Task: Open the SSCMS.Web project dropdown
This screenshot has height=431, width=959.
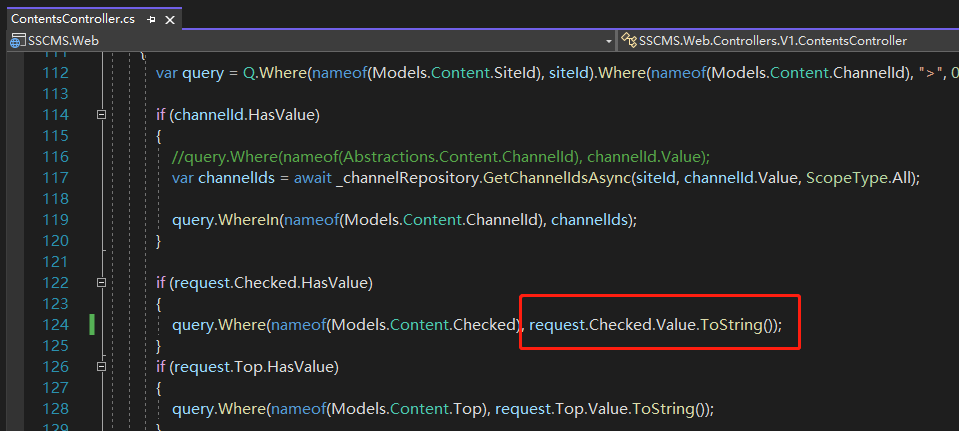Action: [x=609, y=41]
